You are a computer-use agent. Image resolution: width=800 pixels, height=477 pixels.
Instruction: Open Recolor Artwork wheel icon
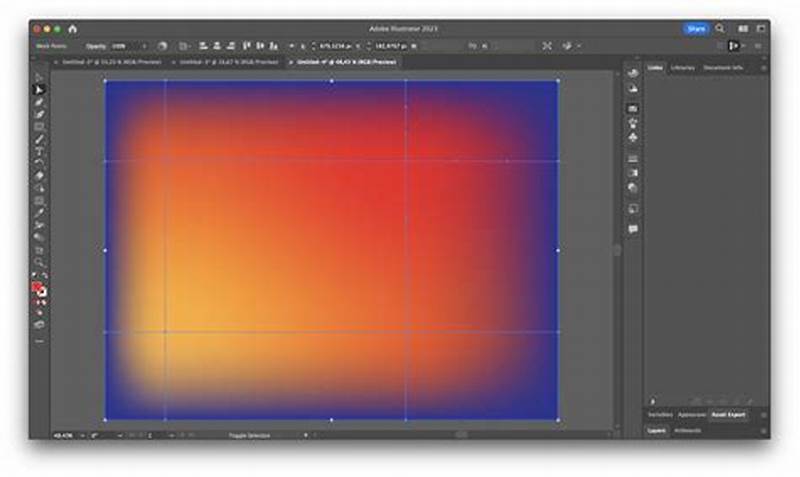click(x=162, y=46)
